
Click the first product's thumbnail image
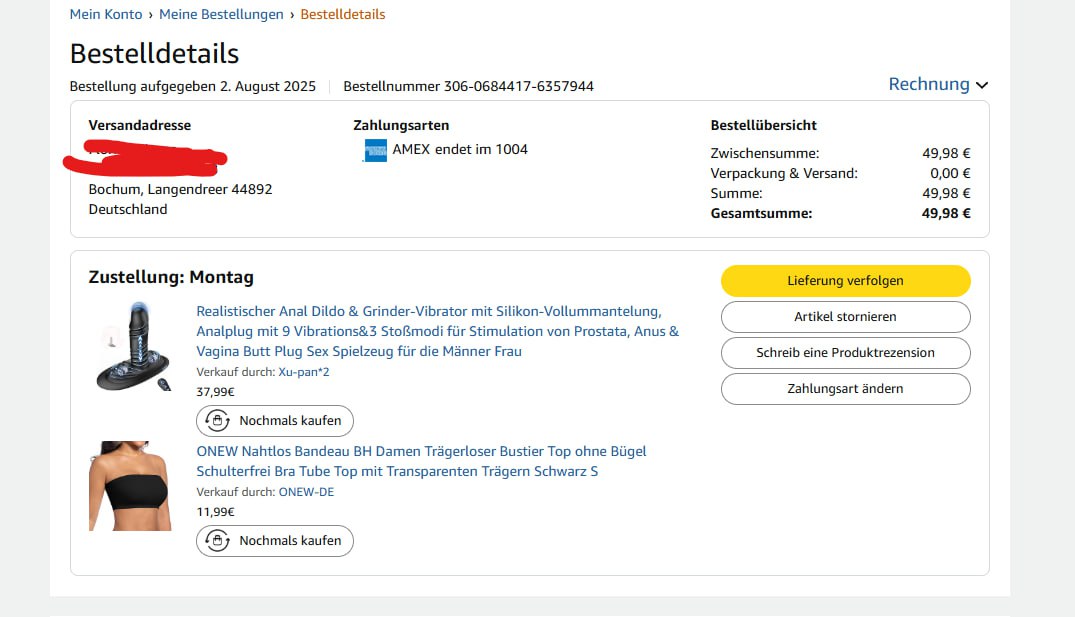click(x=133, y=346)
